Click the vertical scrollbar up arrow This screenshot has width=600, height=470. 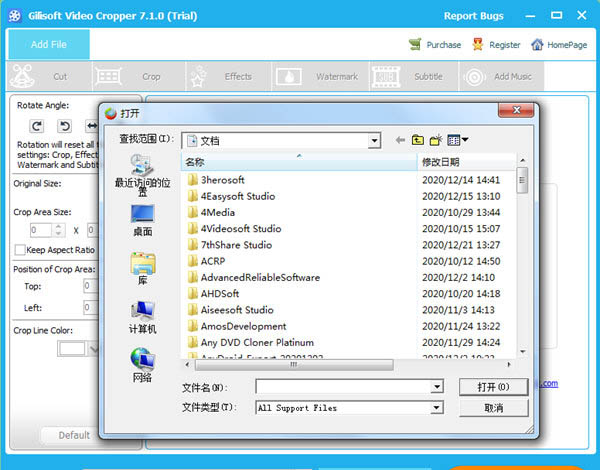(x=522, y=160)
